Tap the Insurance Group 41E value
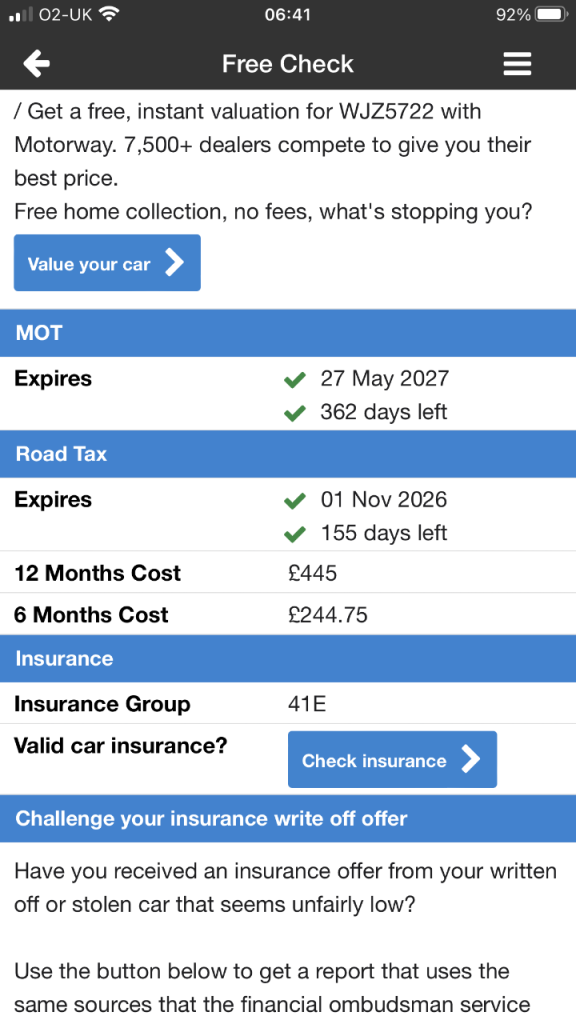Screen dimensions: 576x1024 [x=307, y=704]
